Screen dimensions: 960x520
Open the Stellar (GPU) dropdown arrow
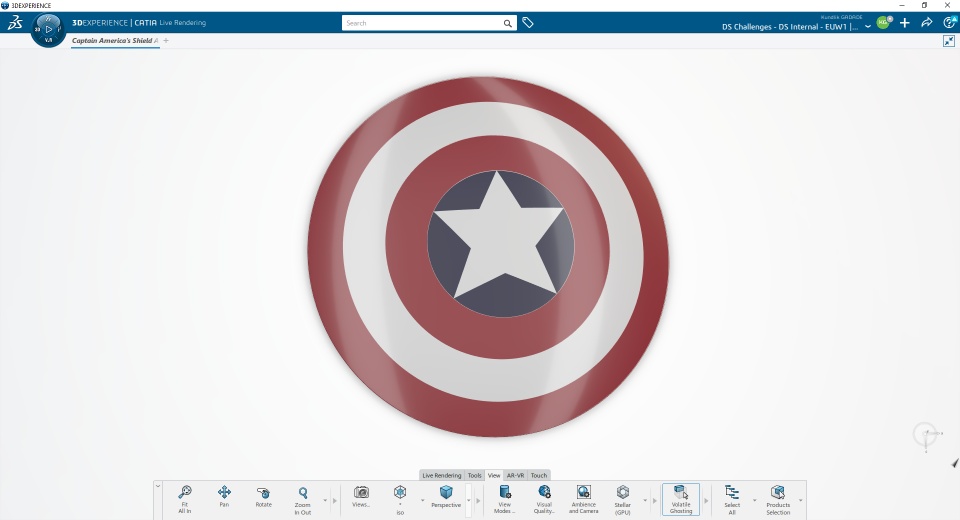(645, 500)
